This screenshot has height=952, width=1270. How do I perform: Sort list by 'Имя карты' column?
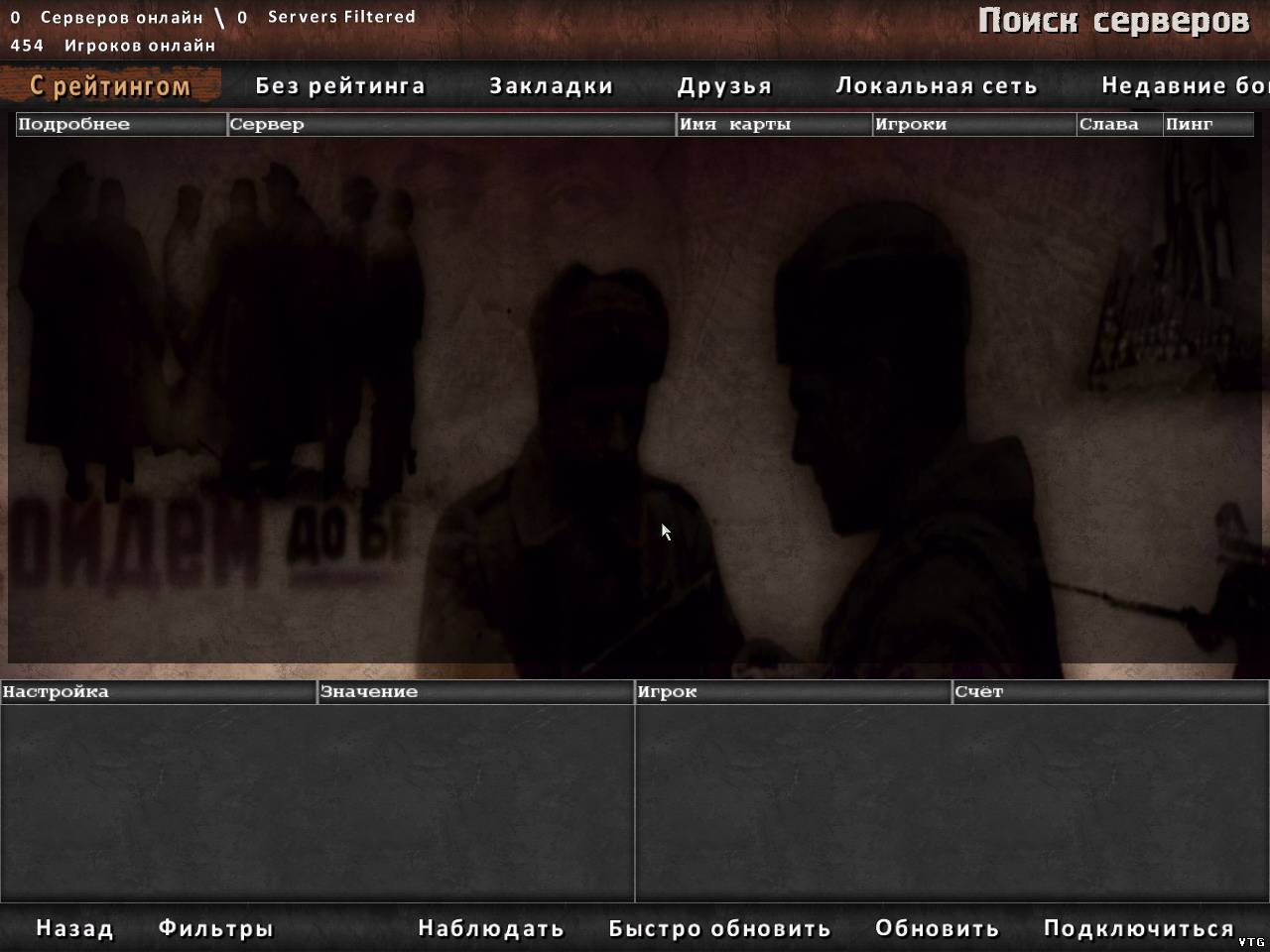pos(774,124)
